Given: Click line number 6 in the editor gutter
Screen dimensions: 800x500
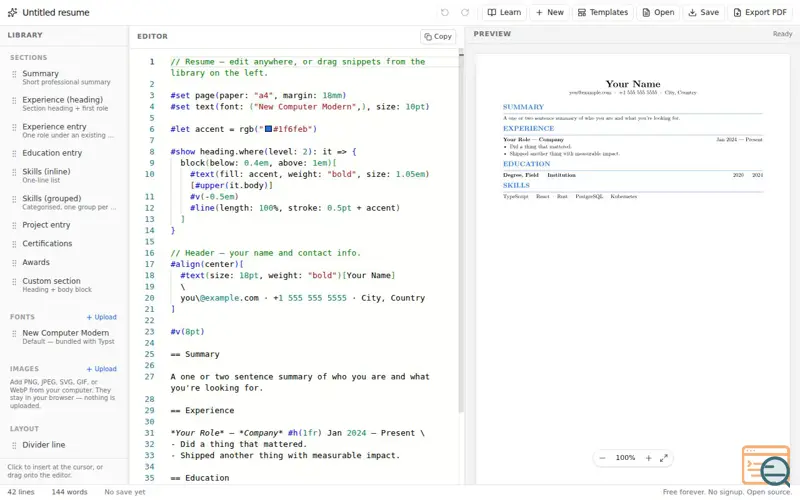Looking at the screenshot, I should click(152, 129).
